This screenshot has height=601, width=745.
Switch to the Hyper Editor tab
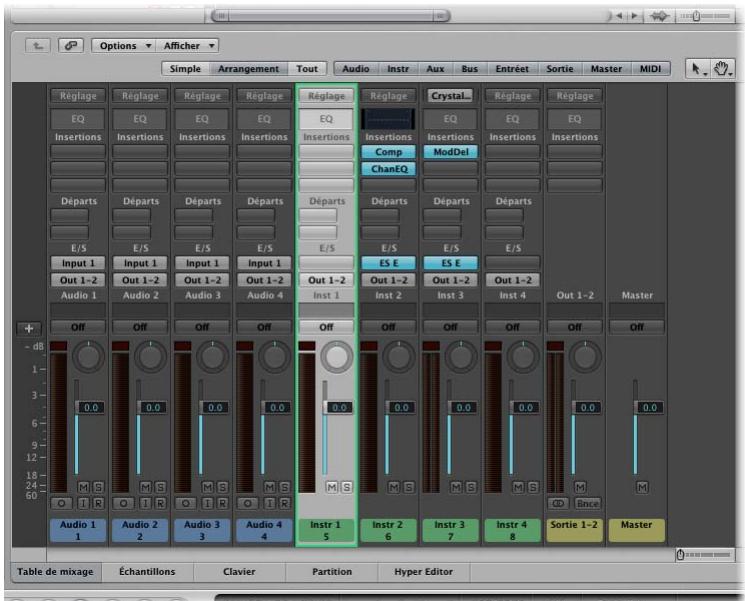[423, 572]
